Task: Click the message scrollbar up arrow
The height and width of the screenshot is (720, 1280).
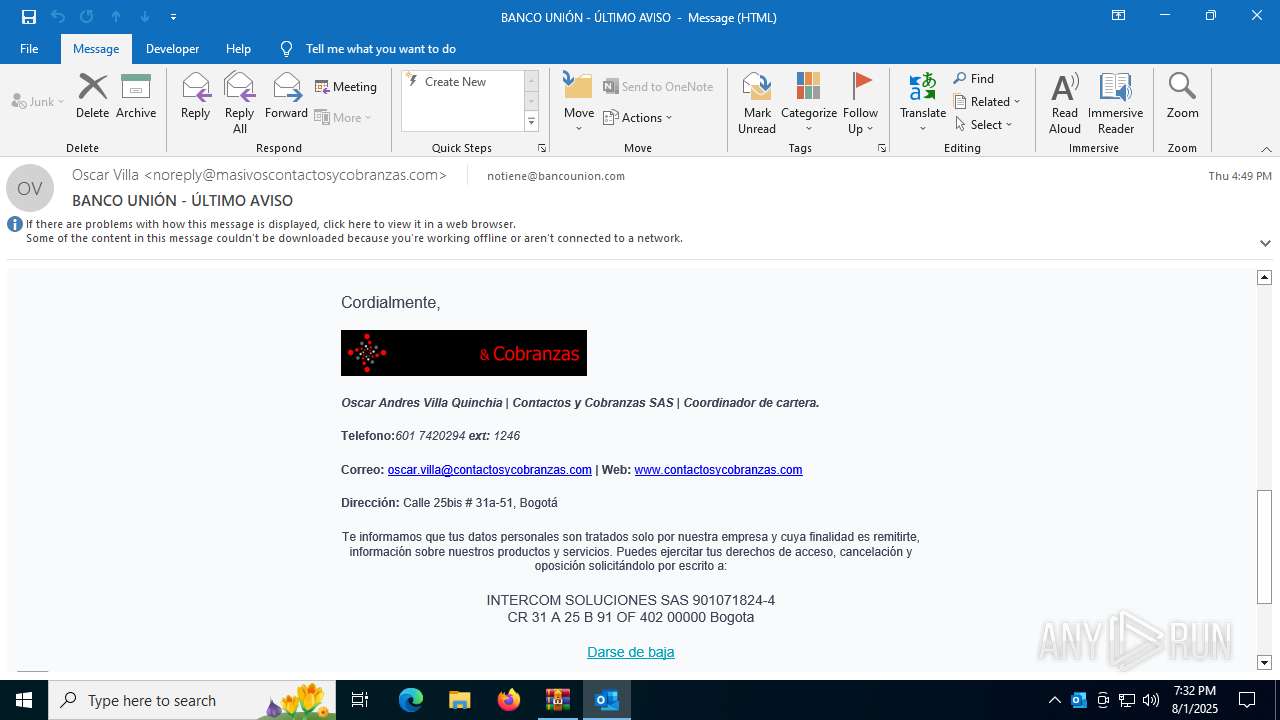Action: [x=1265, y=277]
